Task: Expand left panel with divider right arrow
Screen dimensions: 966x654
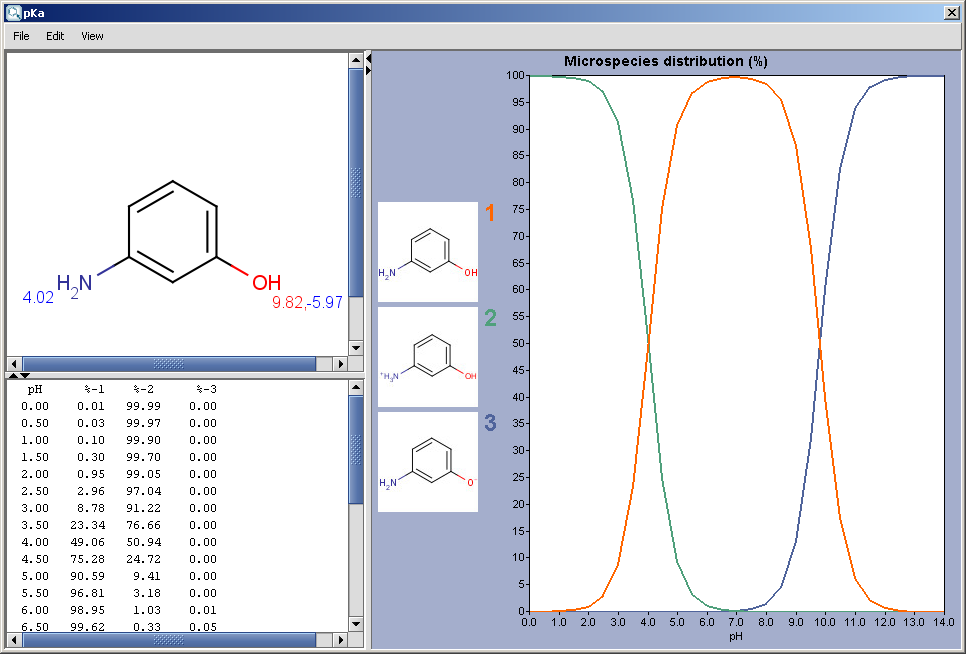Action: tap(368, 71)
